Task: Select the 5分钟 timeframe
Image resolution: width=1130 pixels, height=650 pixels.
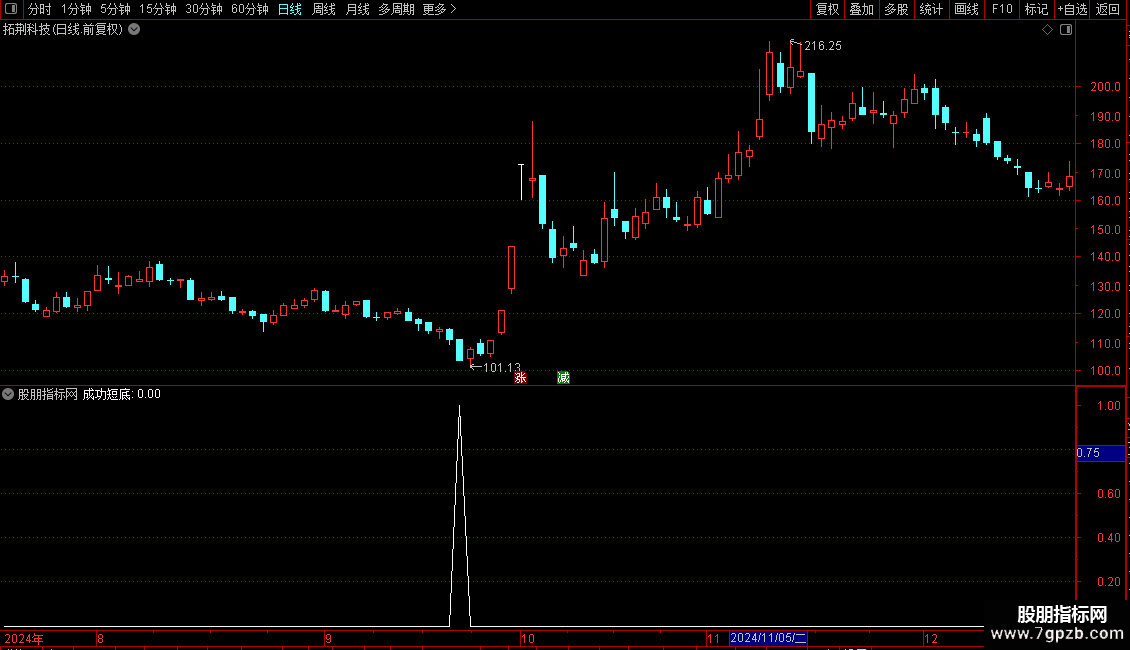Action: click(115, 9)
